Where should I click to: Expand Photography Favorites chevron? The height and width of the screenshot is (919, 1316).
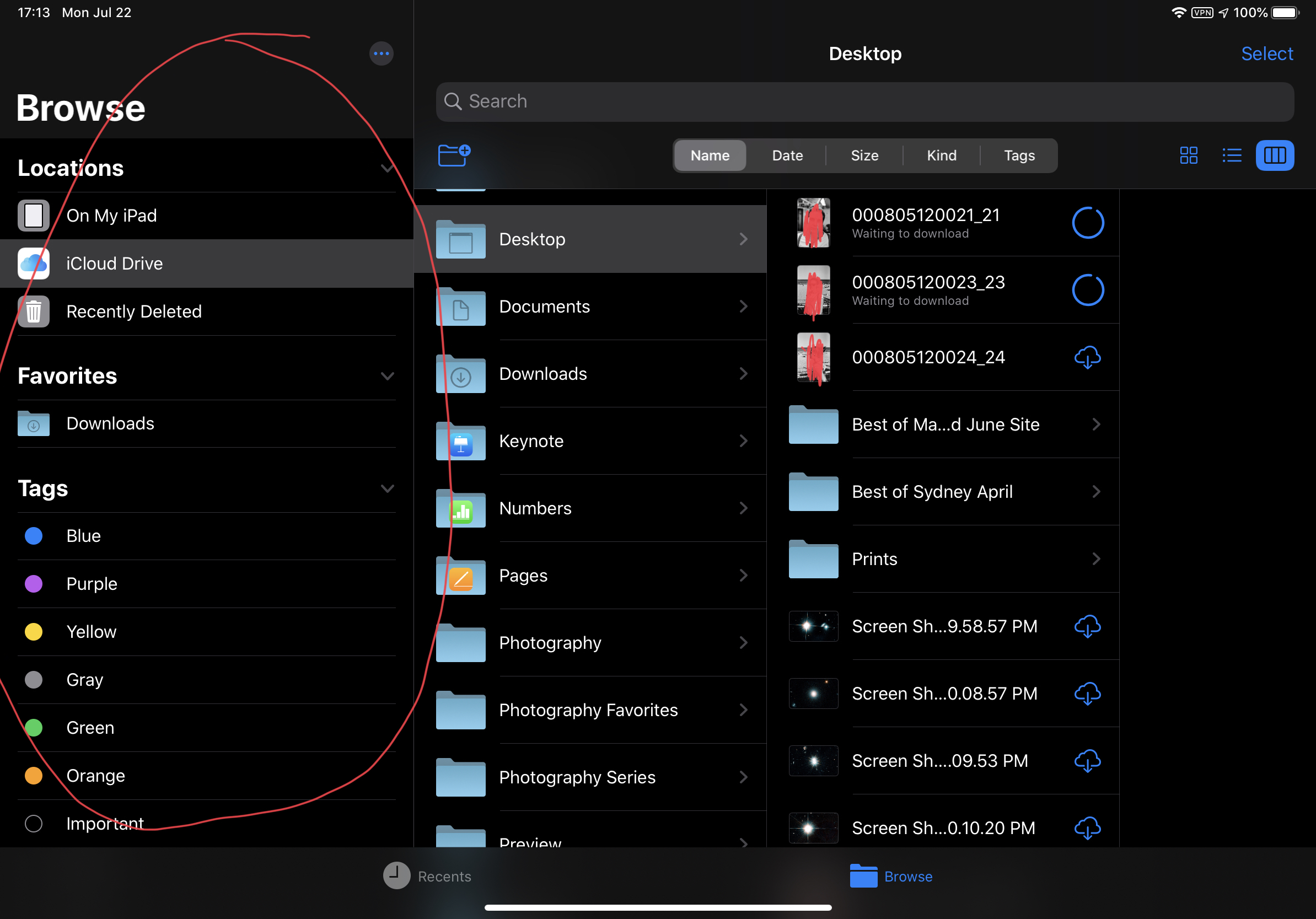743,710
